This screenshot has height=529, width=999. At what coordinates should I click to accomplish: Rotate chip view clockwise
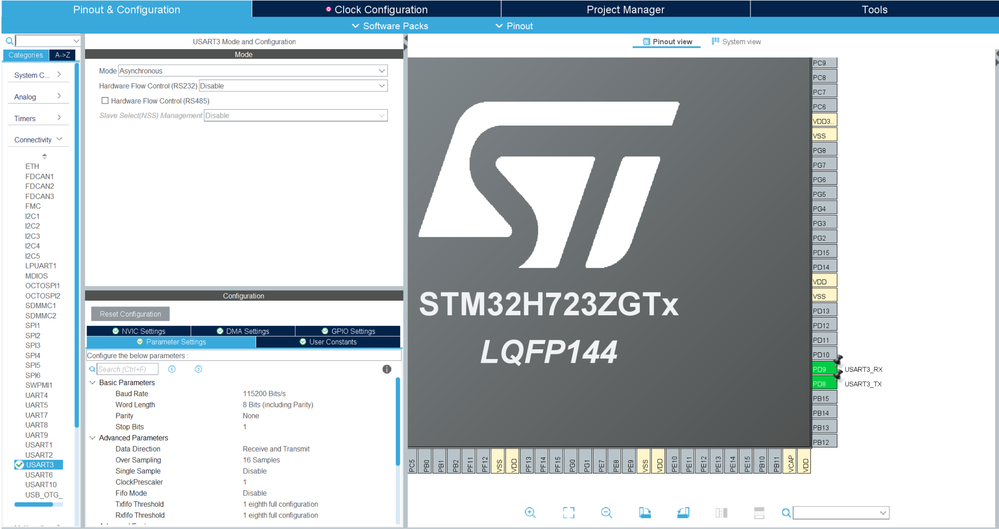click(645, 512)
